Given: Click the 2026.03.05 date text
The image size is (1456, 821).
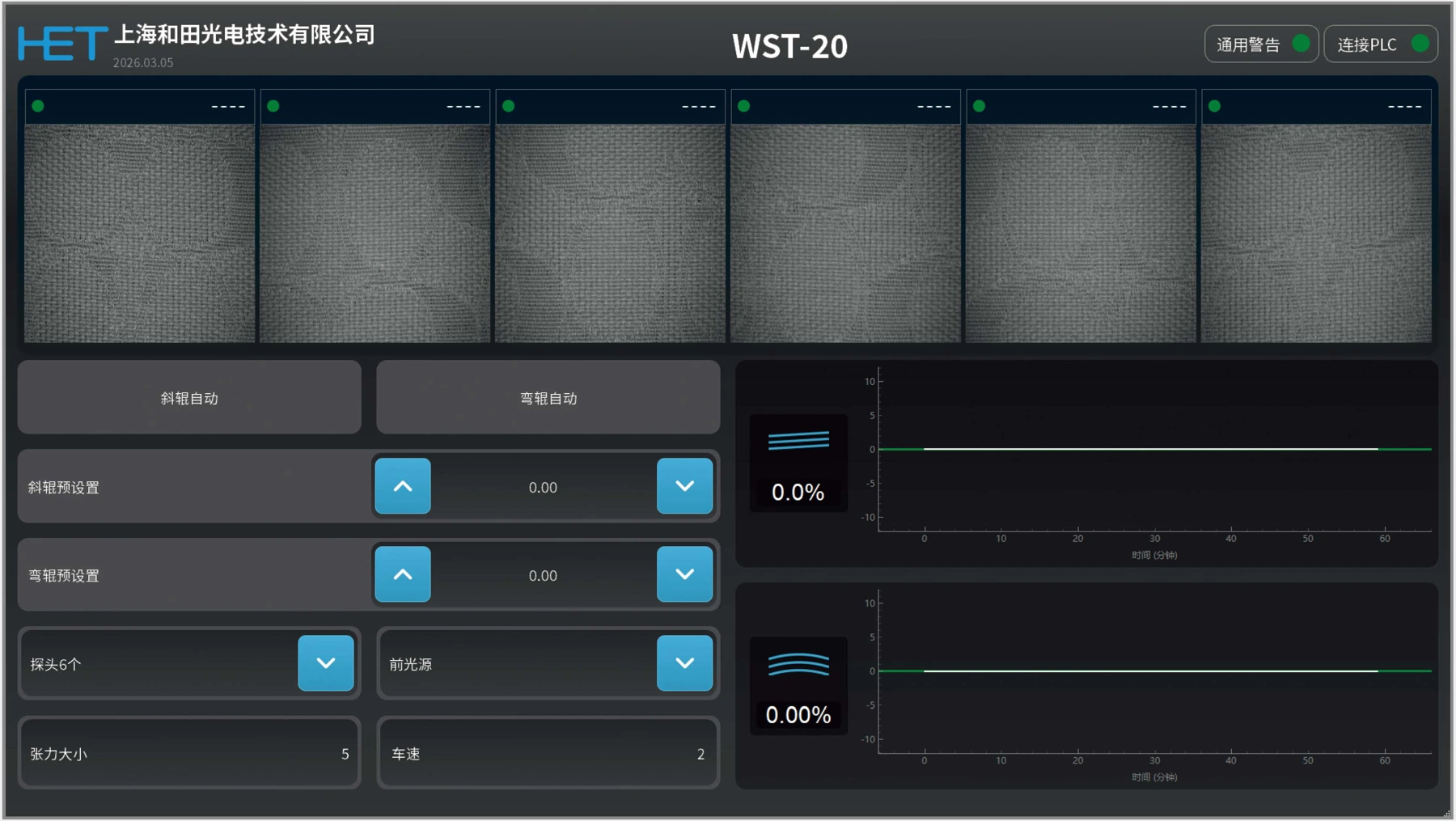Looking at the screenshot, I should 143,63.
